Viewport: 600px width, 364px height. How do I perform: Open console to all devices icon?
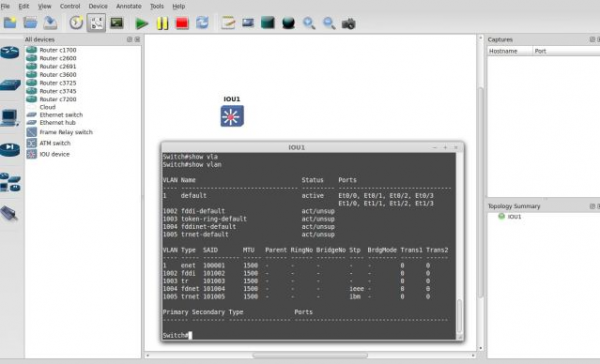point(117,23)
